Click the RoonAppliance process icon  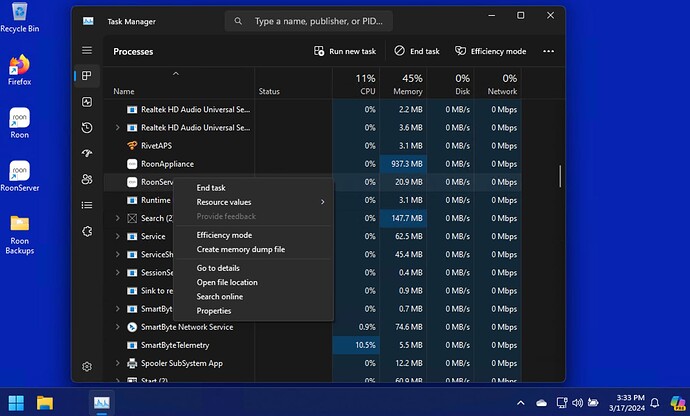[132, 164]
